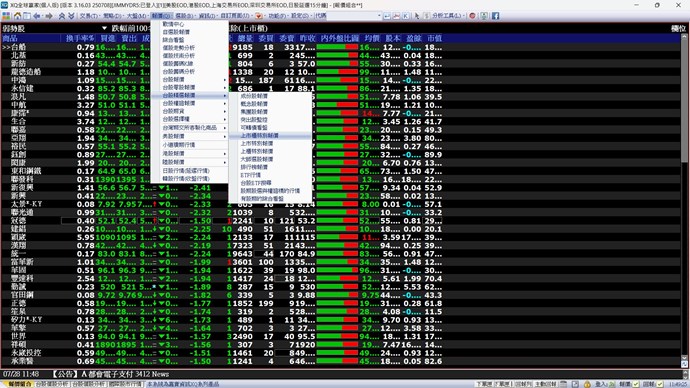Image resolution: width=690 pixels, height=388 pixels.
Task: Open 弱勢股 category dropdown arrow
Action: pyautogui.click(x=104, y=29)
